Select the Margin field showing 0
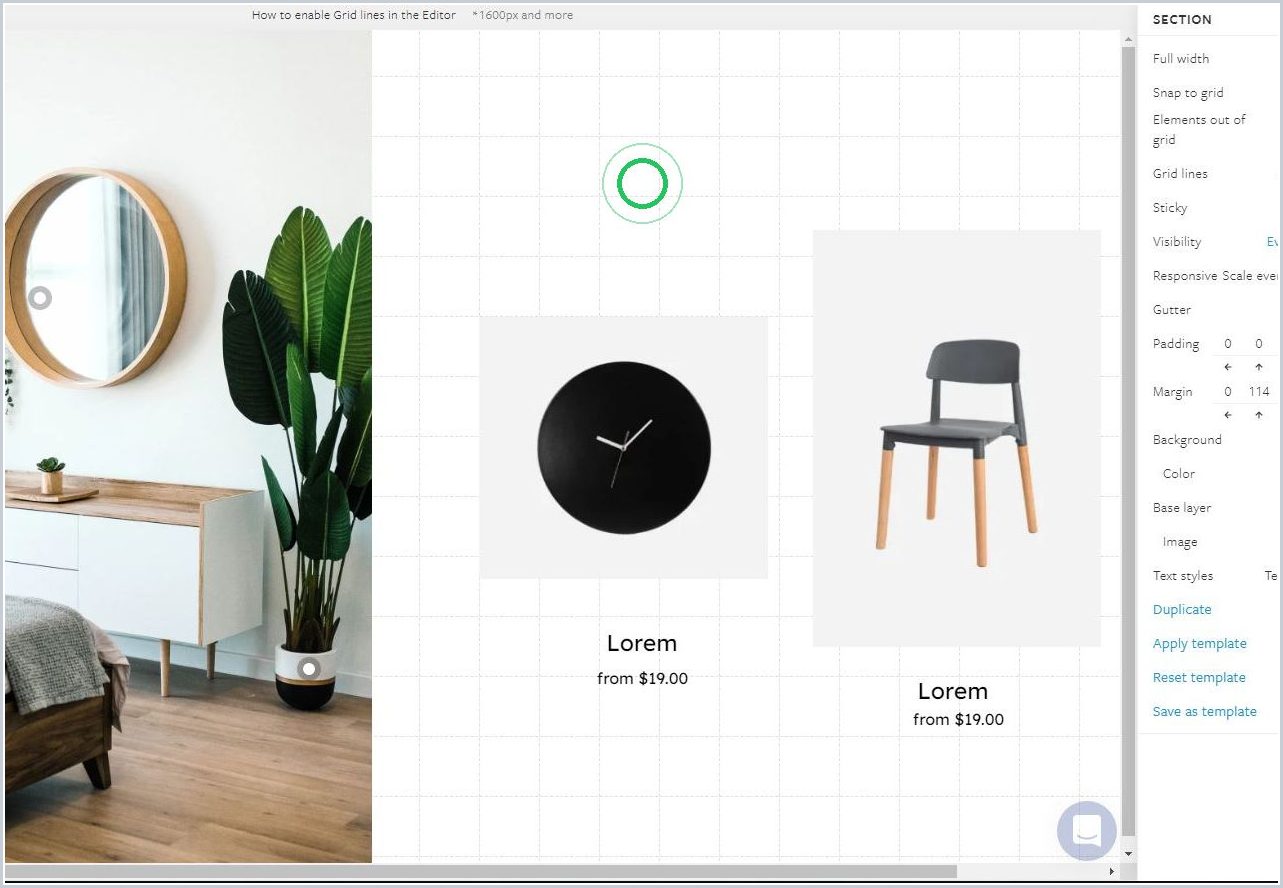This screenshot has width=1283, height=888. click(1228, 392)
